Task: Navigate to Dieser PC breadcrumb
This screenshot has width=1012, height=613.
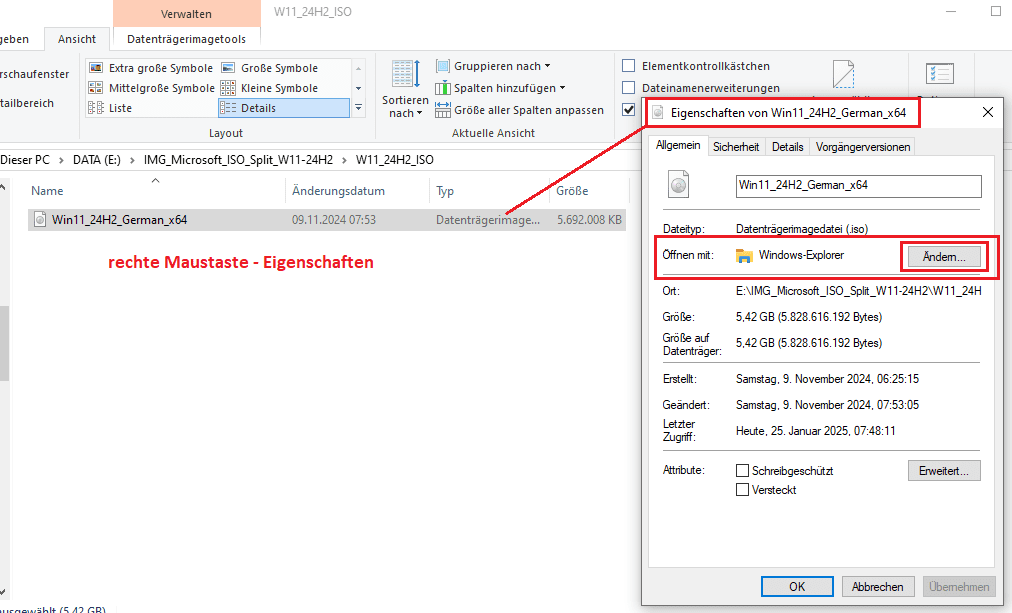Action: pos(25,159)
